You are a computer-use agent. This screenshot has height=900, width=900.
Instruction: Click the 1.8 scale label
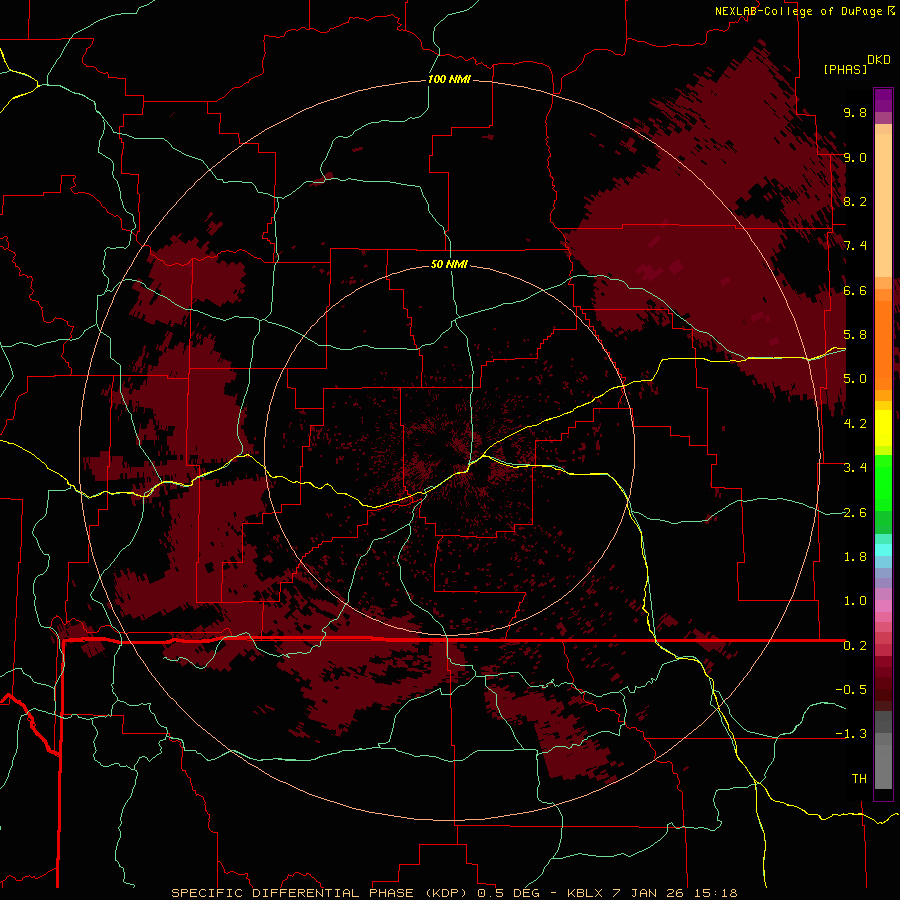pyautogui.click(x=855, y=557)
